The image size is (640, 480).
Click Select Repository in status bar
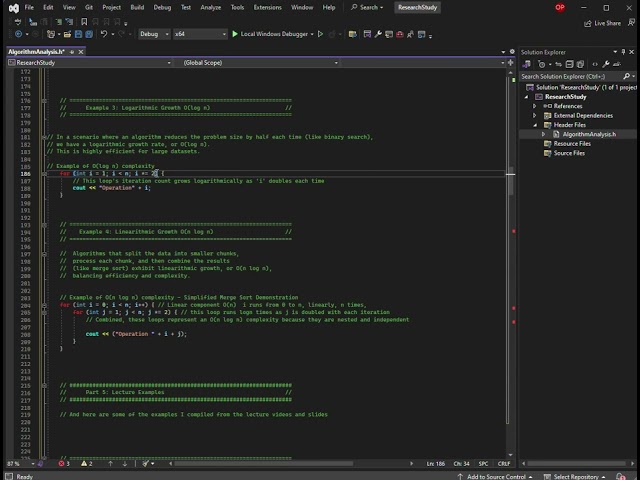tap(576, 476)
